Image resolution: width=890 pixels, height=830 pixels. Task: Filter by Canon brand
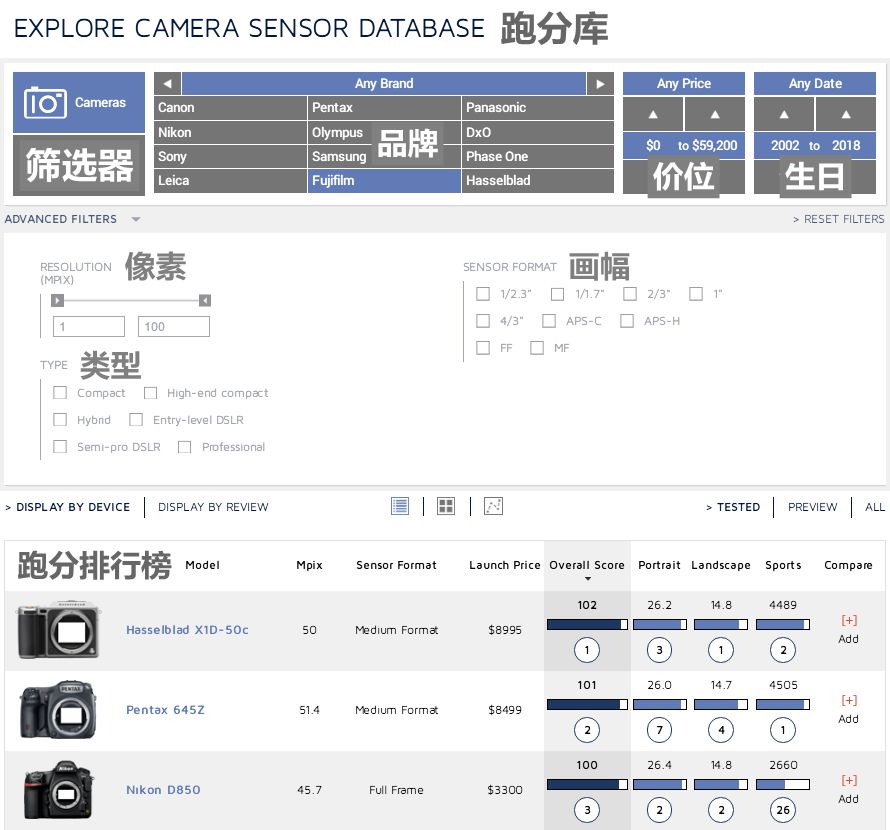(230, 108)
